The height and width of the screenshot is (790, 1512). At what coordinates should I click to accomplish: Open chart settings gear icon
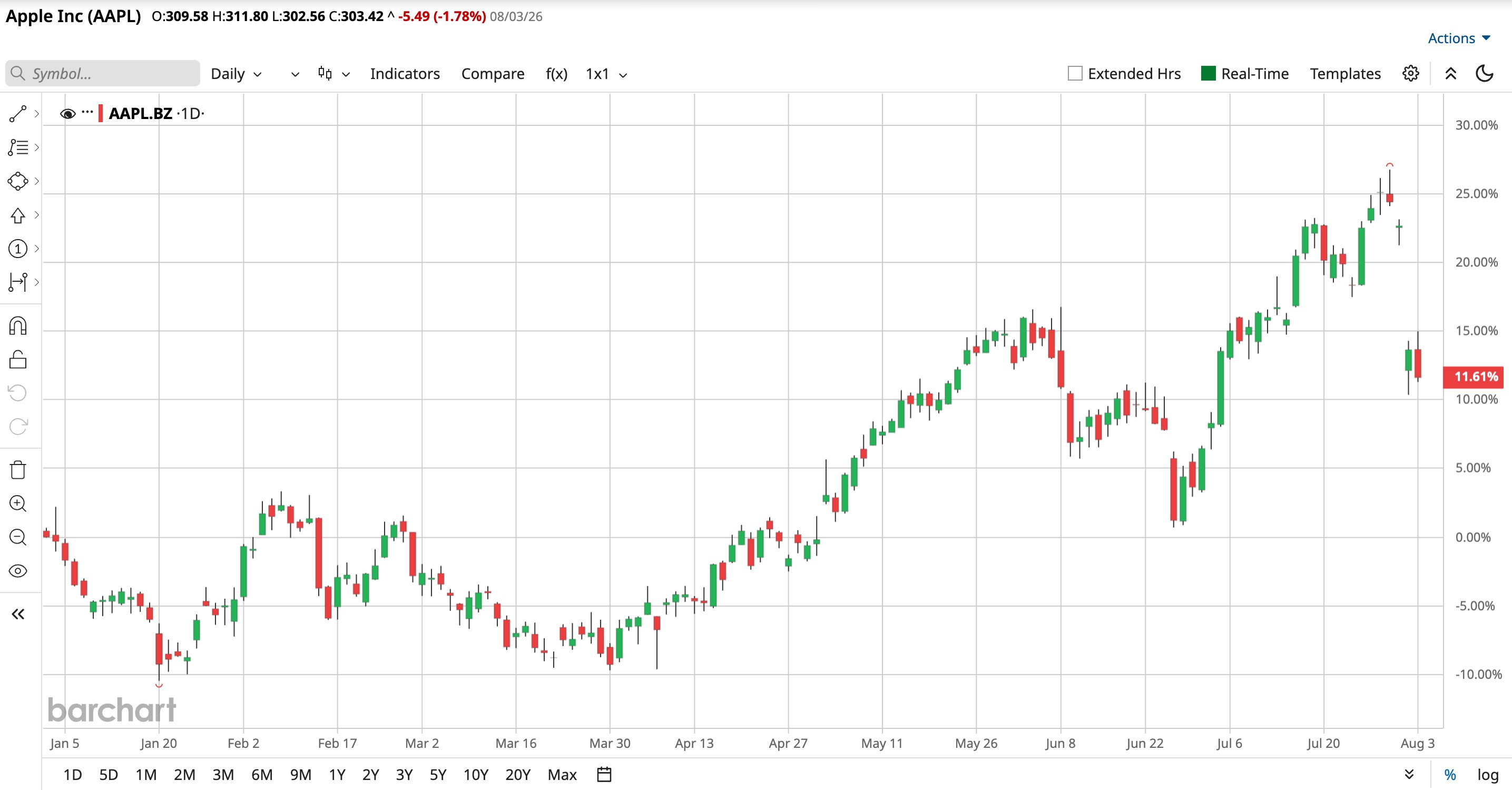[1410, 73]
